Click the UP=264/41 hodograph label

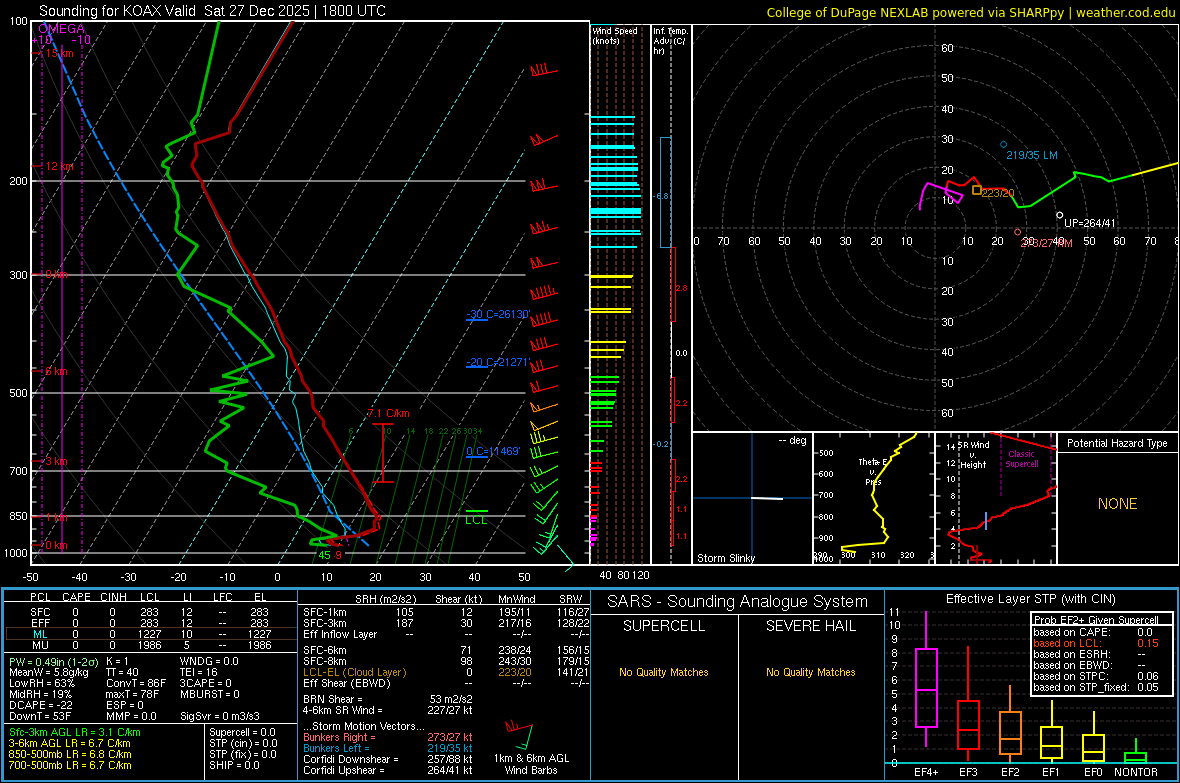(1090, 223)
